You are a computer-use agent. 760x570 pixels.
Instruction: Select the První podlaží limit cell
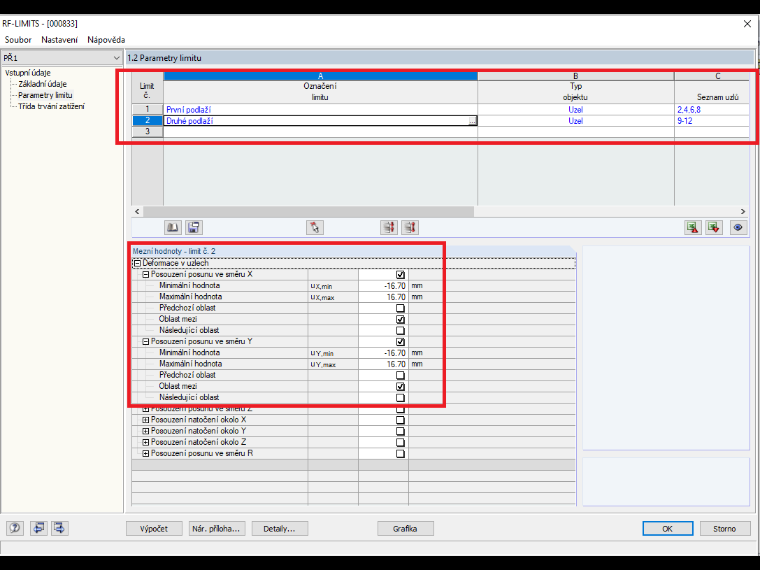click(320, 110)
